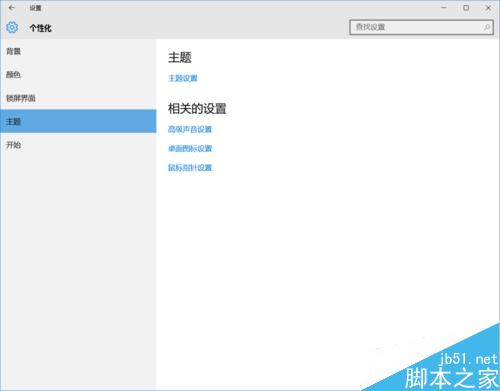Open the 背景 section
Screen dimensions: 500x391
tap(78, 51)
